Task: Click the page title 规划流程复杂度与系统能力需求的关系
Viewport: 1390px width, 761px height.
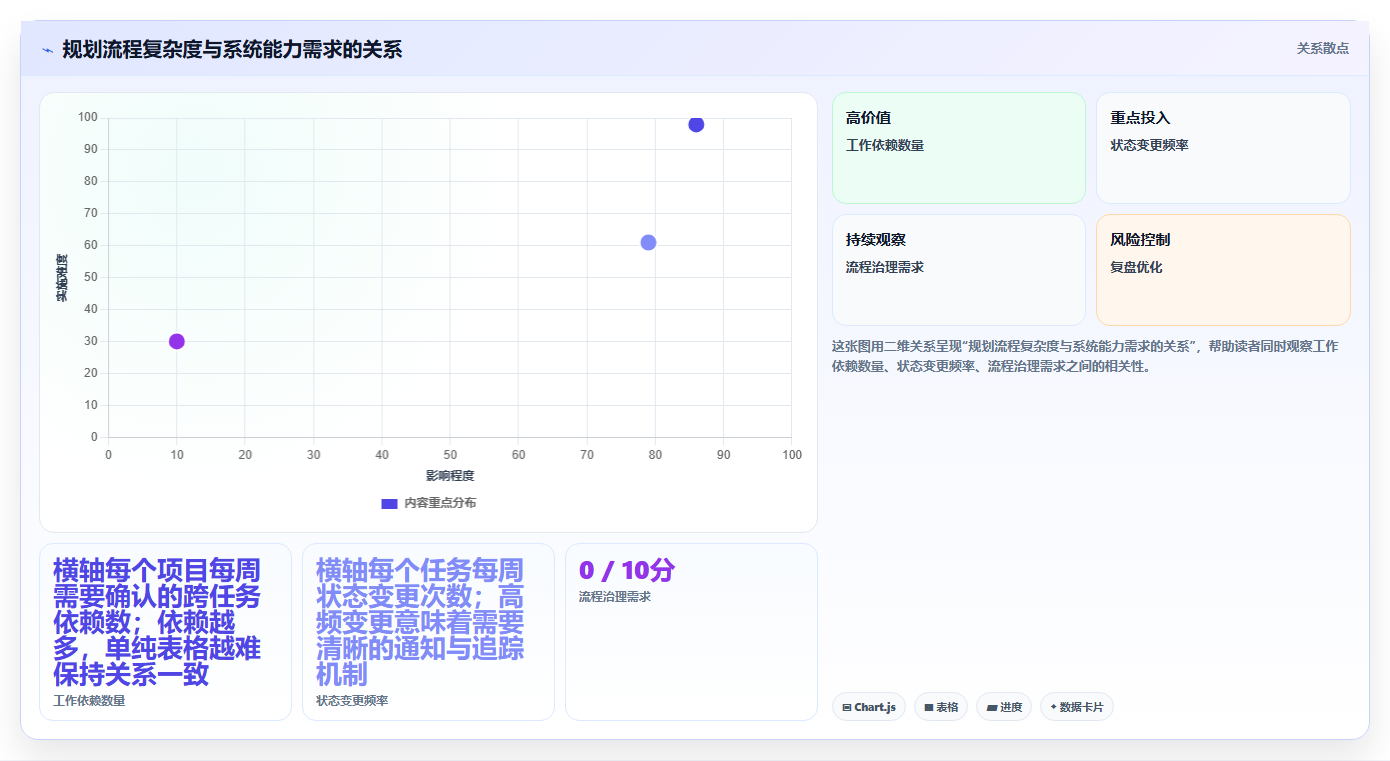Action: [232, 49]
